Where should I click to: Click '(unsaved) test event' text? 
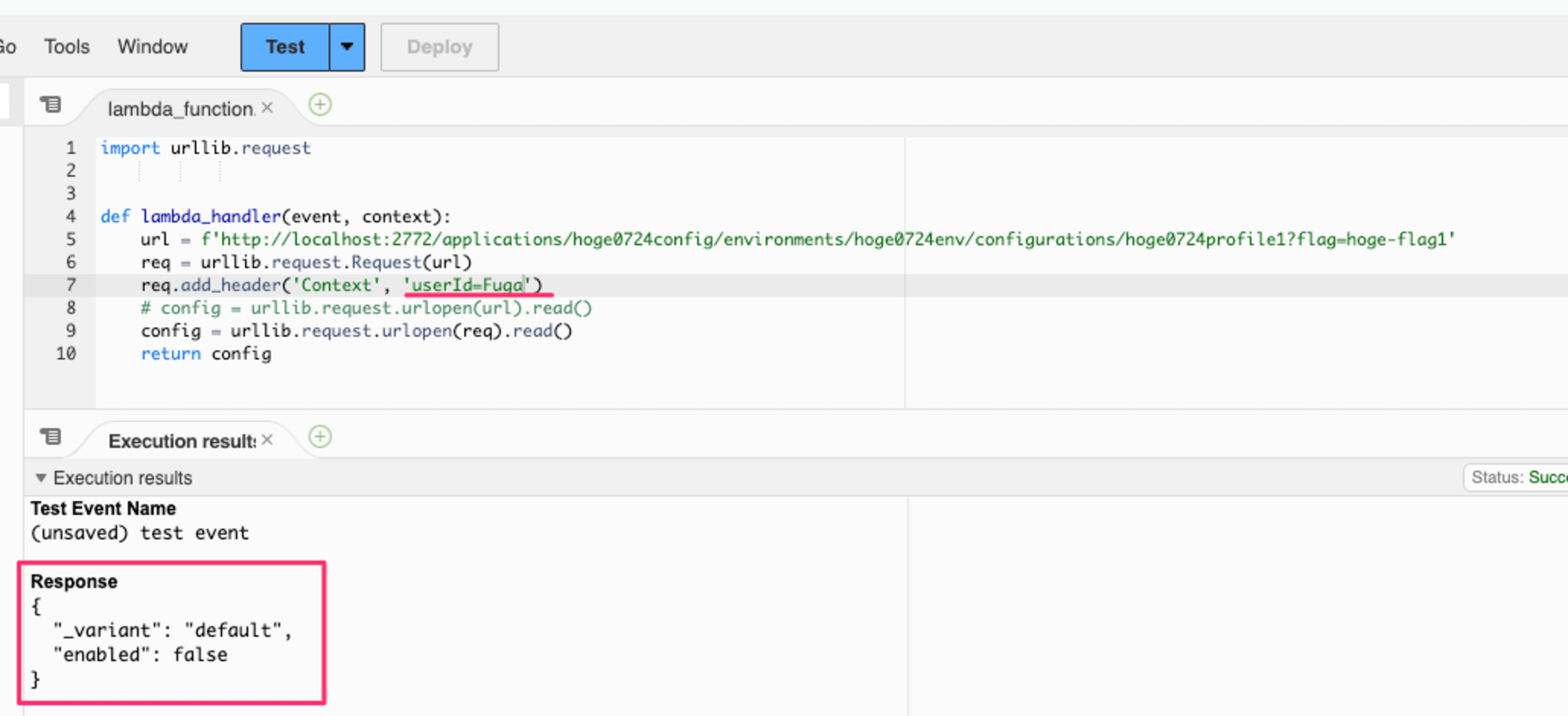pos(140,533)
